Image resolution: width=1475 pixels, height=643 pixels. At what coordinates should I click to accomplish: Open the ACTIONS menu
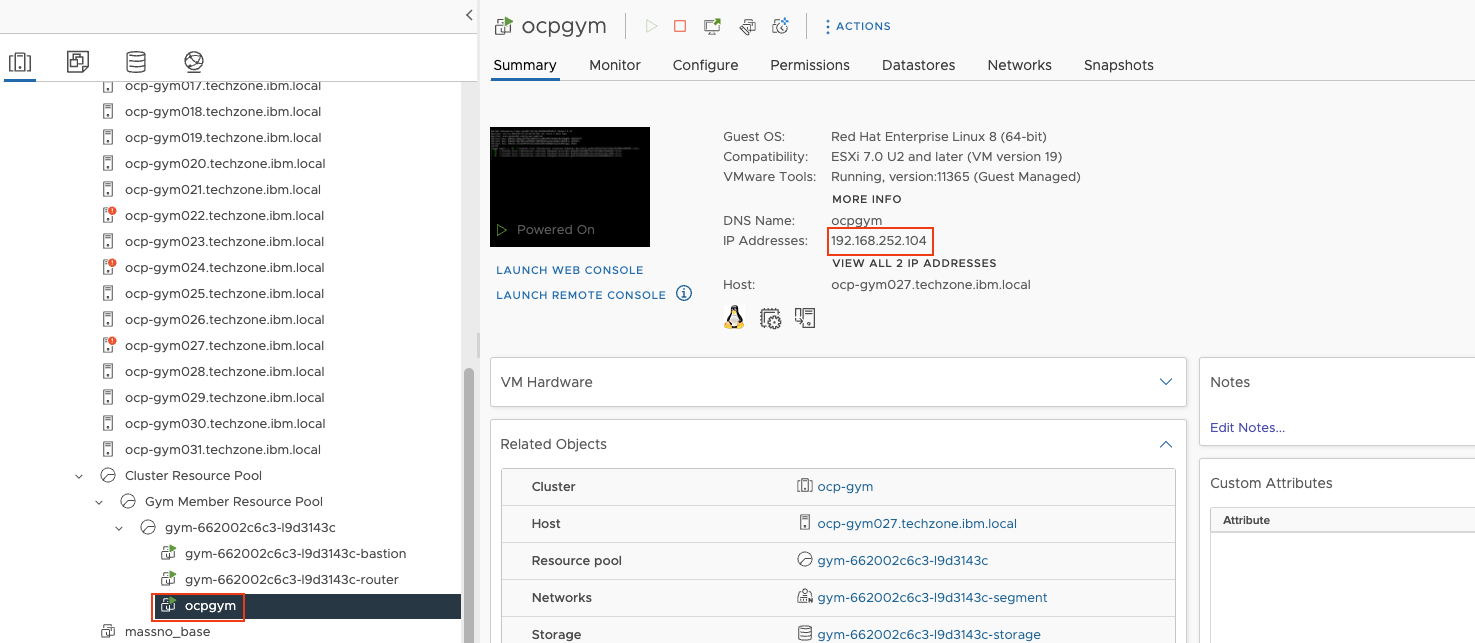[x=857, y=26]
